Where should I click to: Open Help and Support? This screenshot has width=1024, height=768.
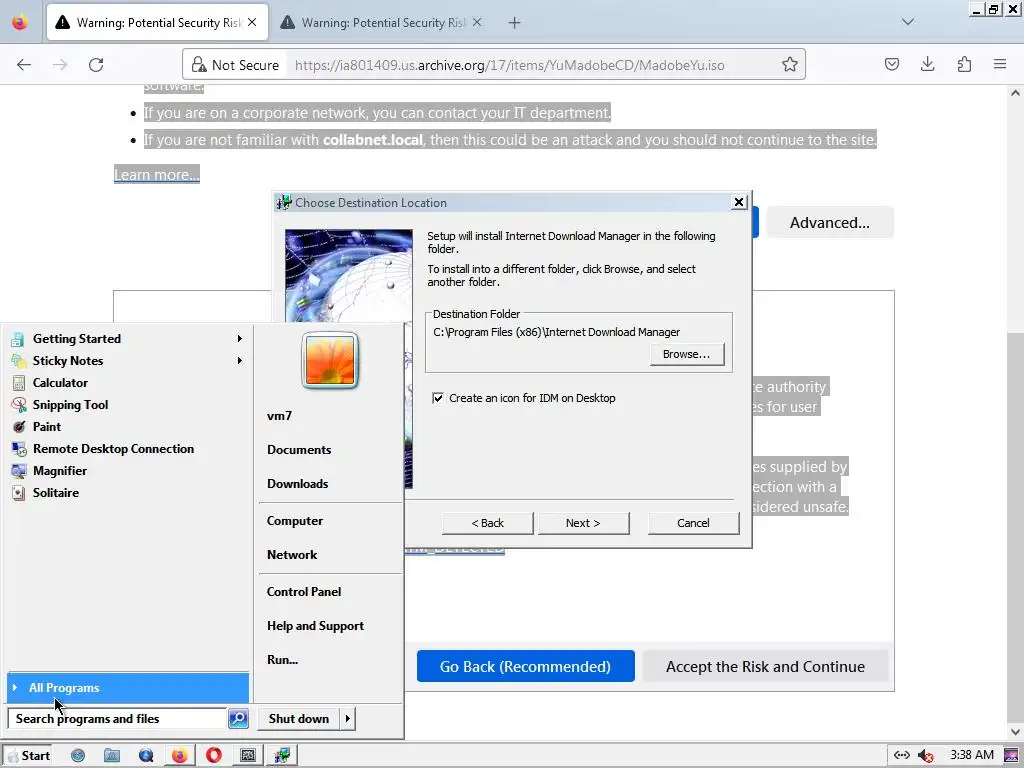[x=315, y=626]
